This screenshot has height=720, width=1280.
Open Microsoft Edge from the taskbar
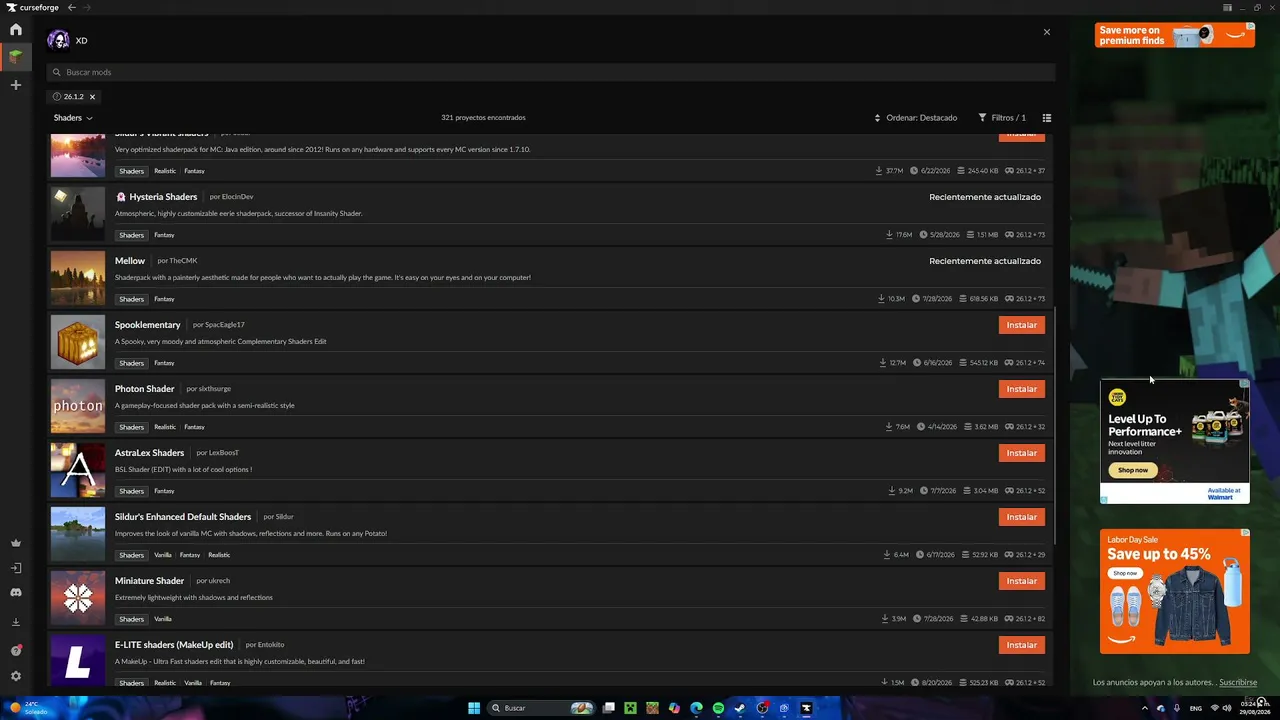coord(696,708)
